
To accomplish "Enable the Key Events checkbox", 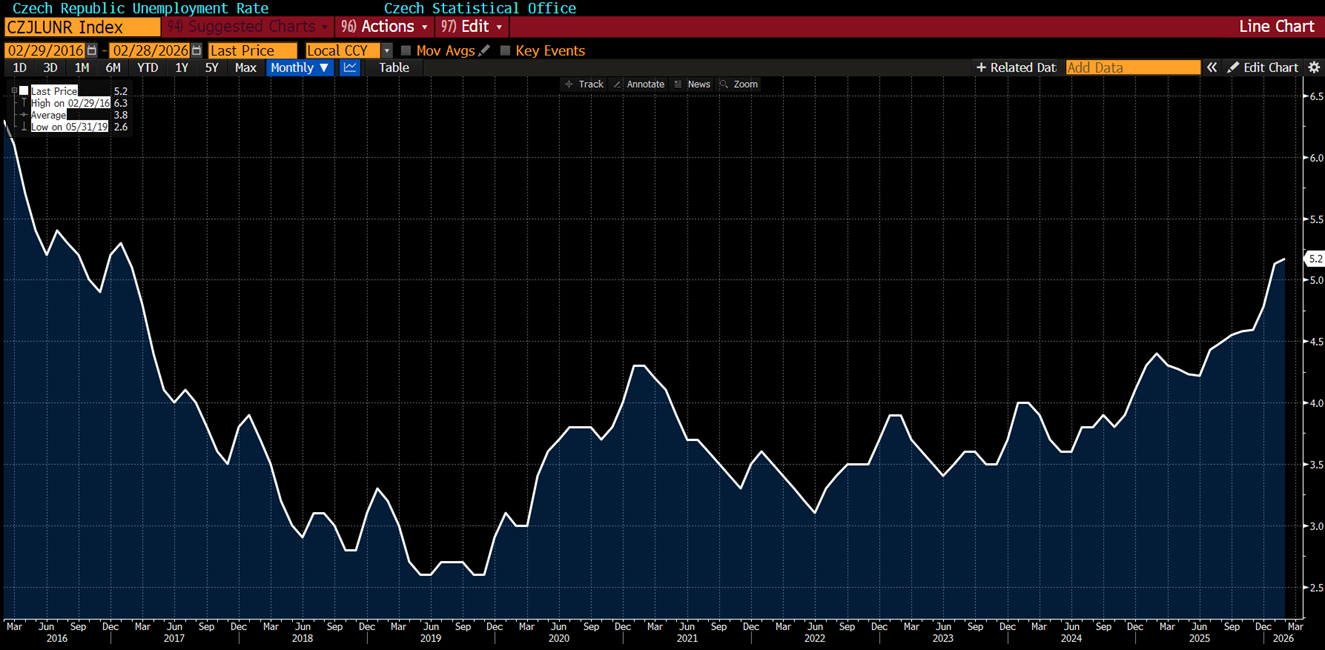I will 505,50.
